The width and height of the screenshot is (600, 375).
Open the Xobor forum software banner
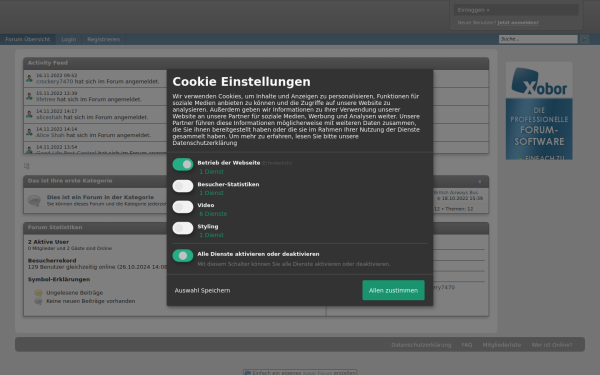(539, 111)
